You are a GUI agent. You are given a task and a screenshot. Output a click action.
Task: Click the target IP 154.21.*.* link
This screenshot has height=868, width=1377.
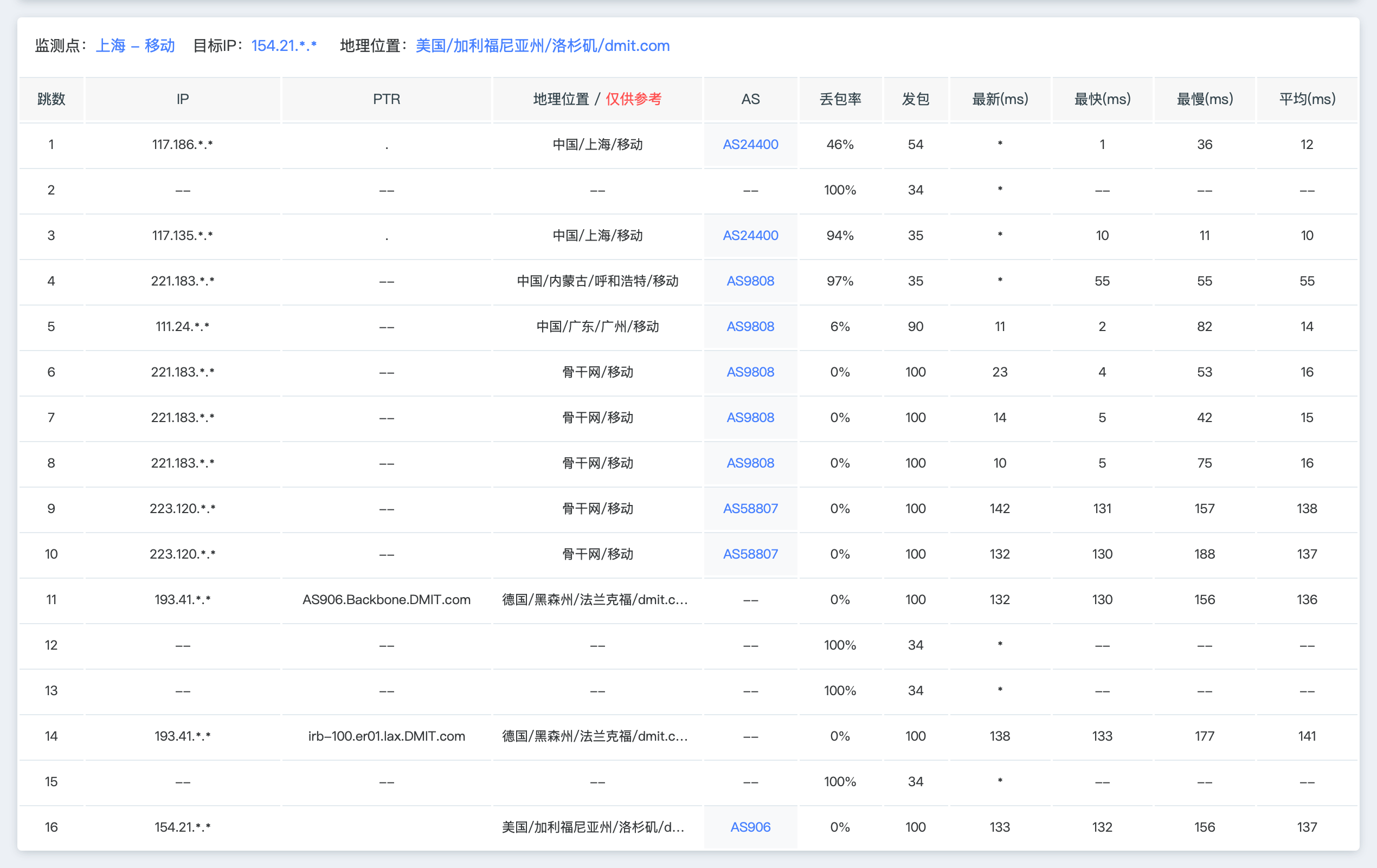click(284, 46)
